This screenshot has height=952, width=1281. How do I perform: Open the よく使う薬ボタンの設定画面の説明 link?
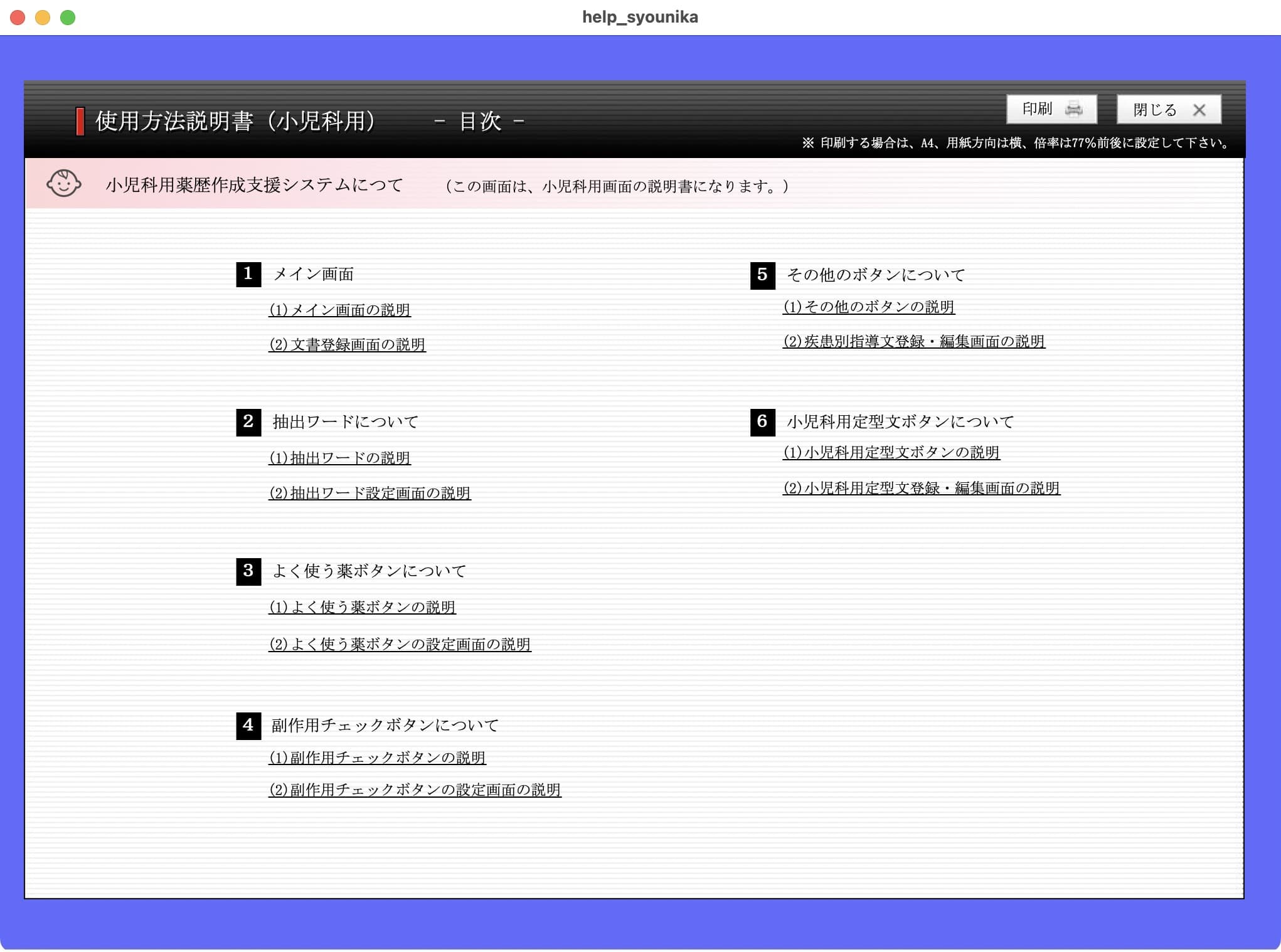[400, 644]
